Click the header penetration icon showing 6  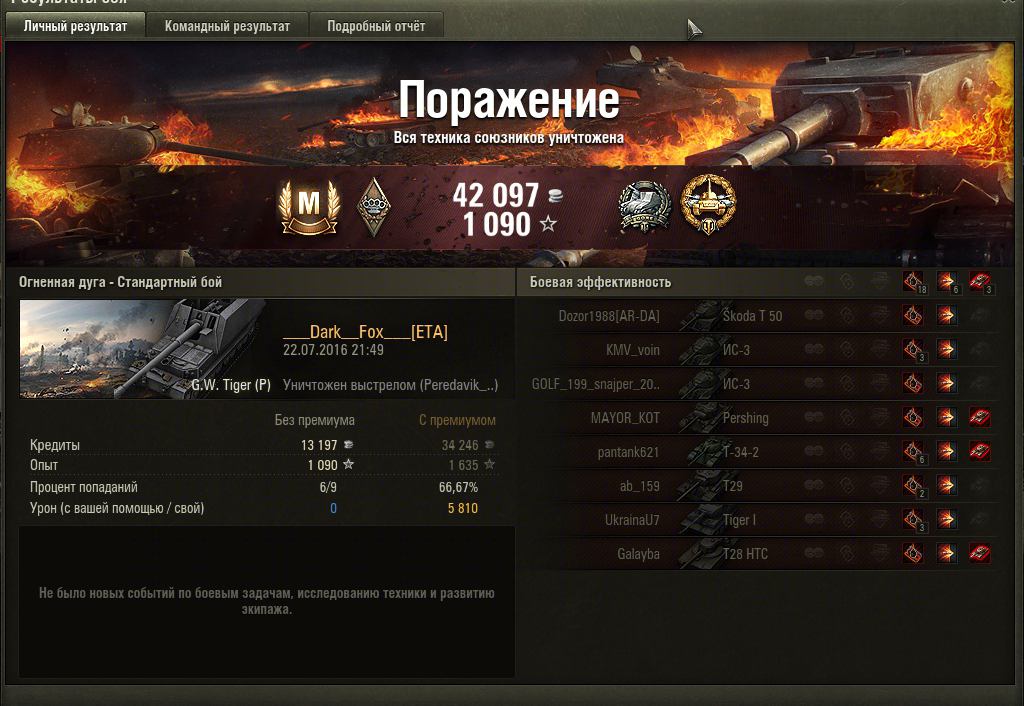coord(947,282)
